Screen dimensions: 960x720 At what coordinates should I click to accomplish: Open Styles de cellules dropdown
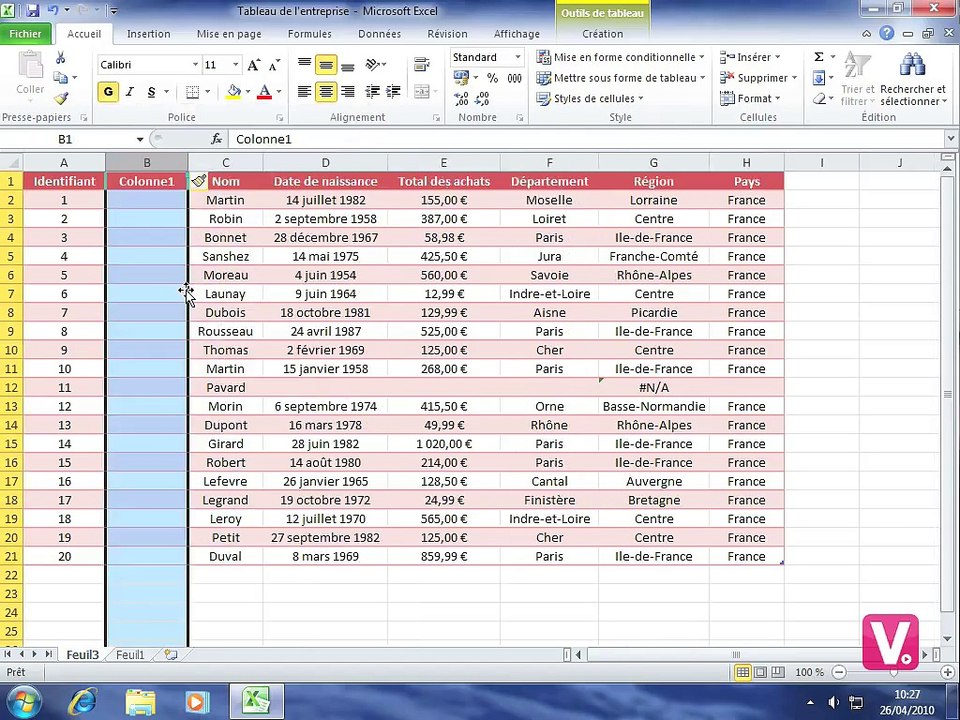[590, 99]
